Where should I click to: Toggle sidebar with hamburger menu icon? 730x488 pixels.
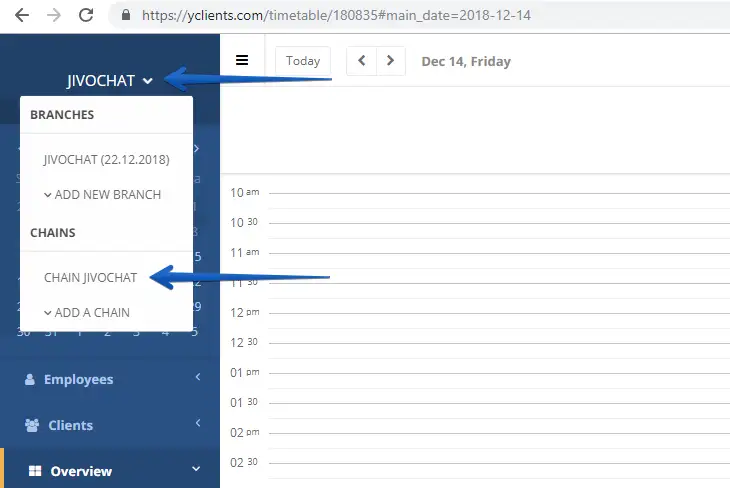[x=242, y=60]
